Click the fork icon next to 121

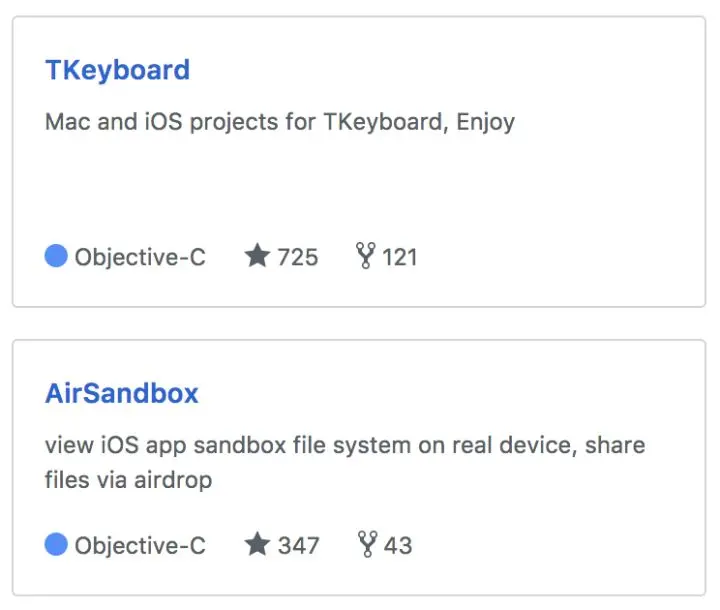click(x=366, y=255)
